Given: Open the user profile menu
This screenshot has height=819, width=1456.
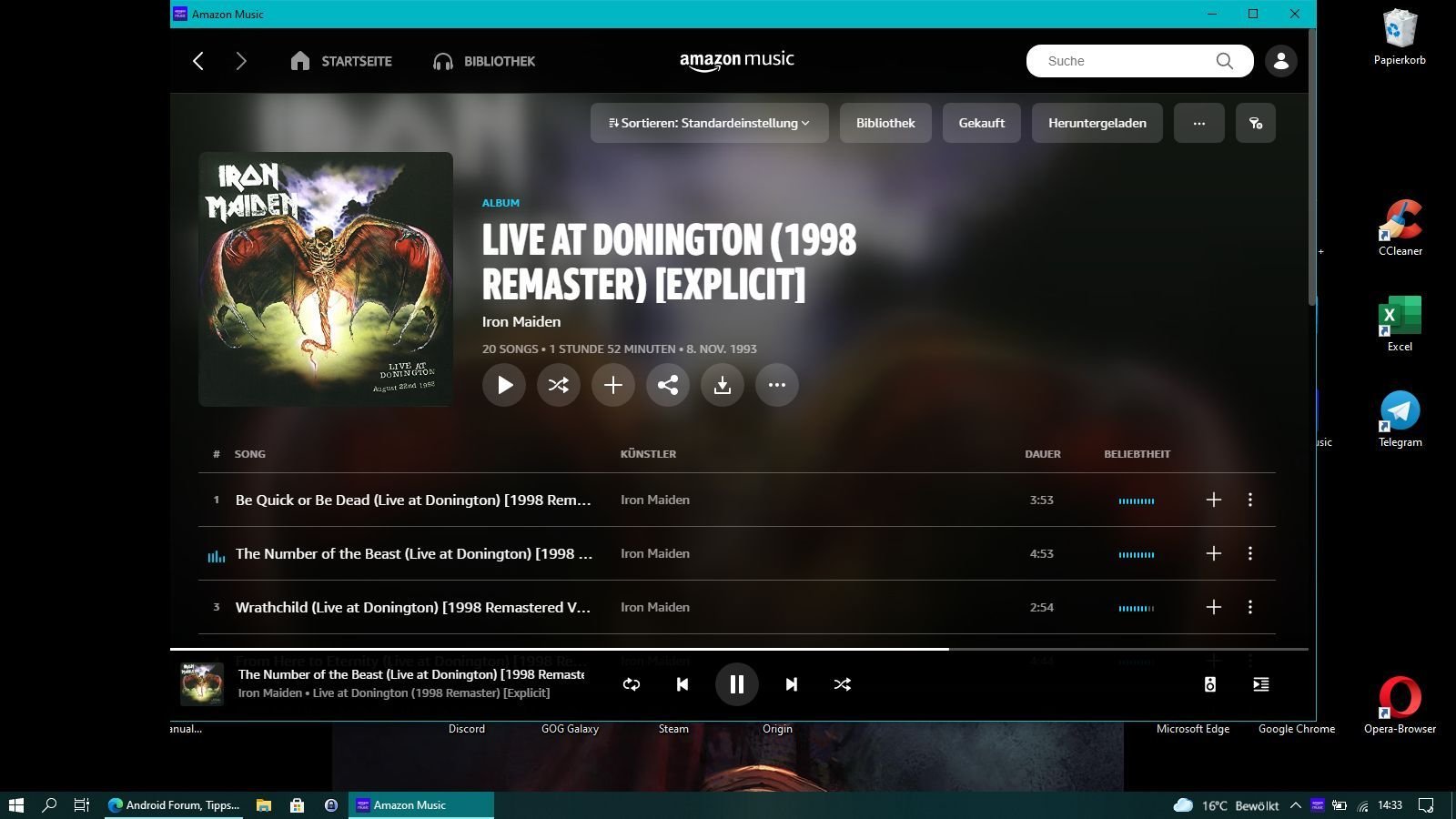Looking at the screenshot, I should [1281, 61].
